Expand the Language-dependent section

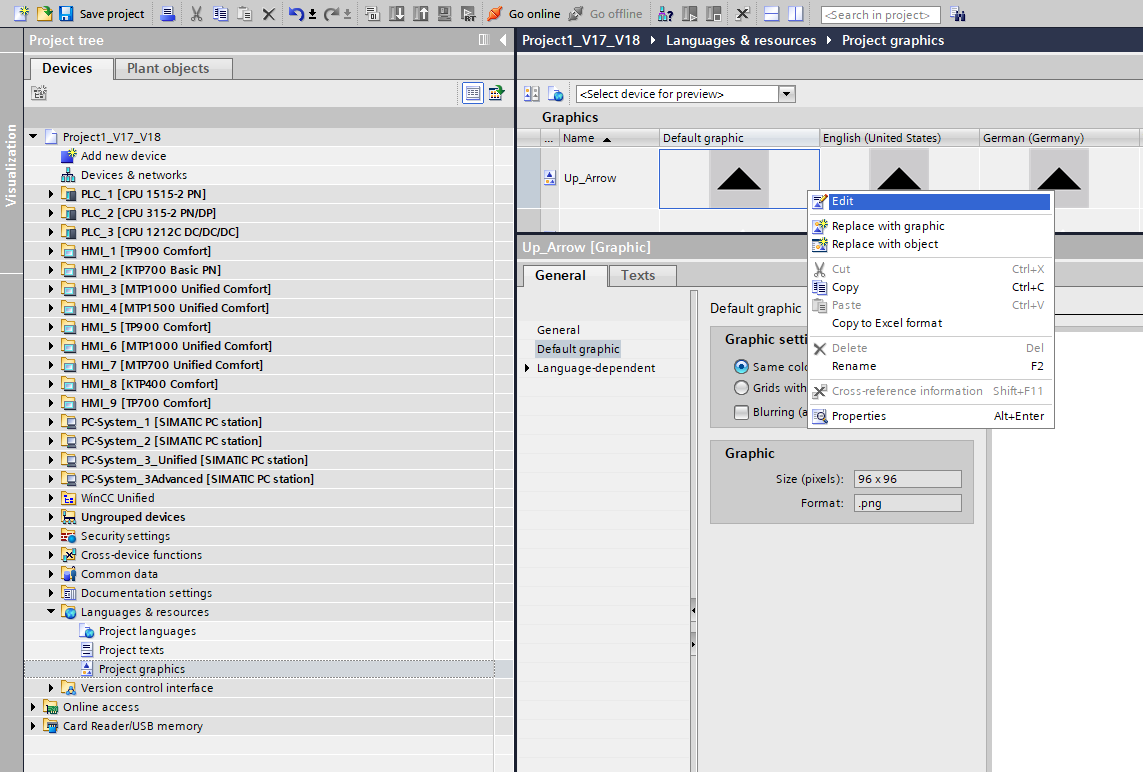pyautogui.click(x=528, y=368)
